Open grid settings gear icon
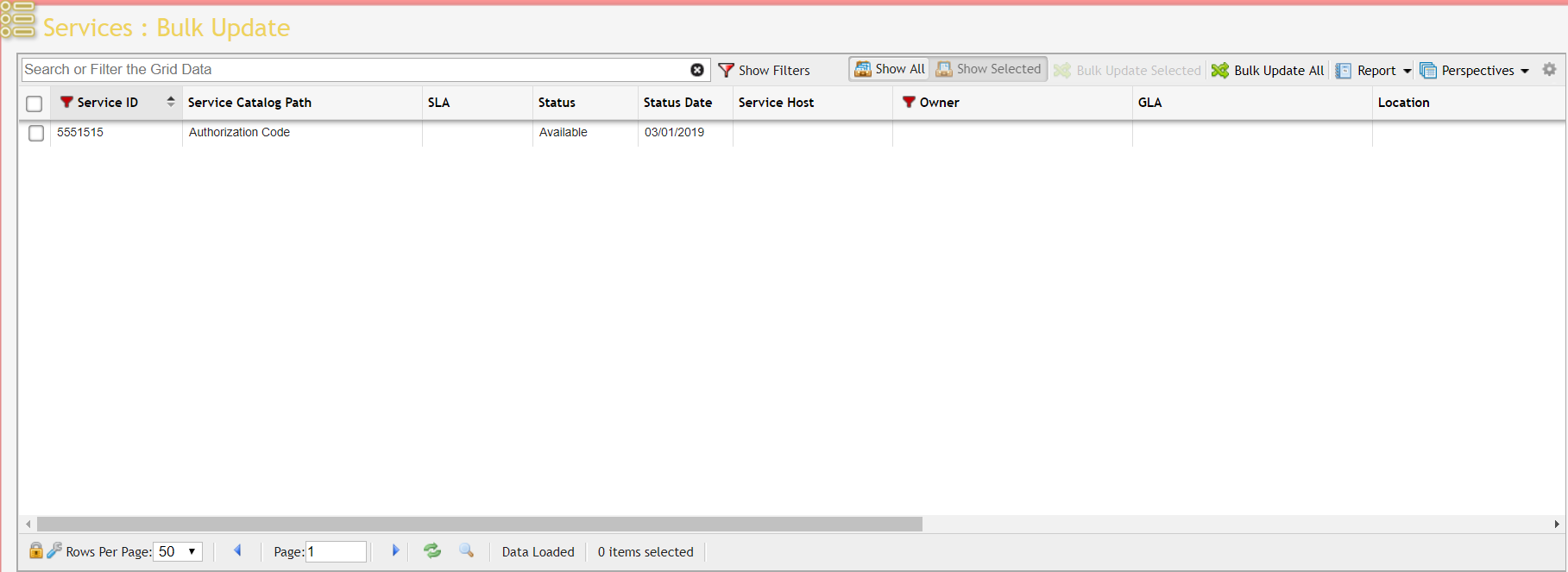The height and width of the screenshot is (572, 1568). click(x=1549, y=69)
